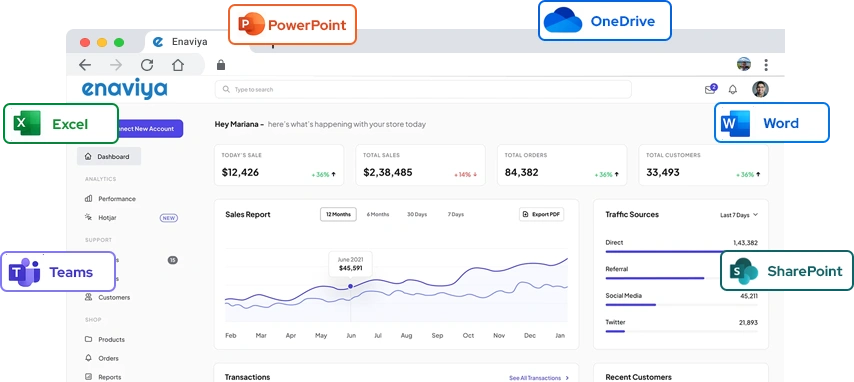Select the 12 Months range option
854x382 pixels.
338,214
